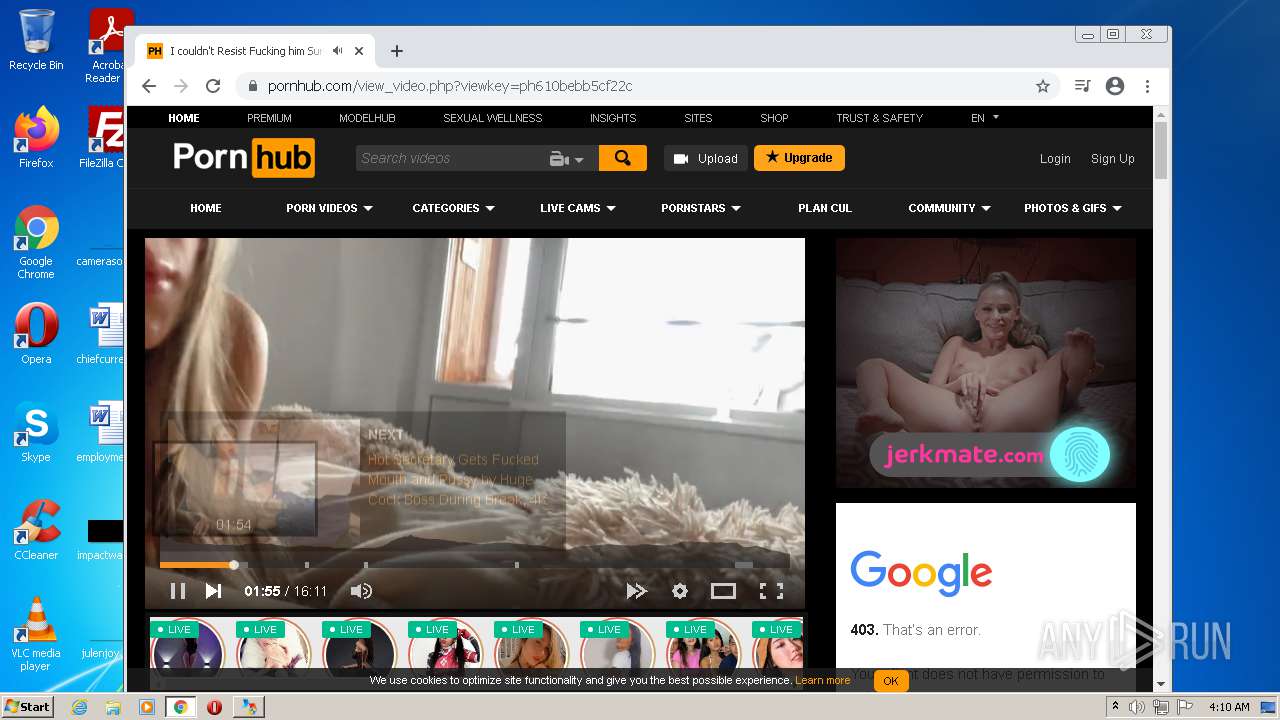Click the video progress bar
The width and height of the screenshot is (1280, 720).
coord(474,565)
